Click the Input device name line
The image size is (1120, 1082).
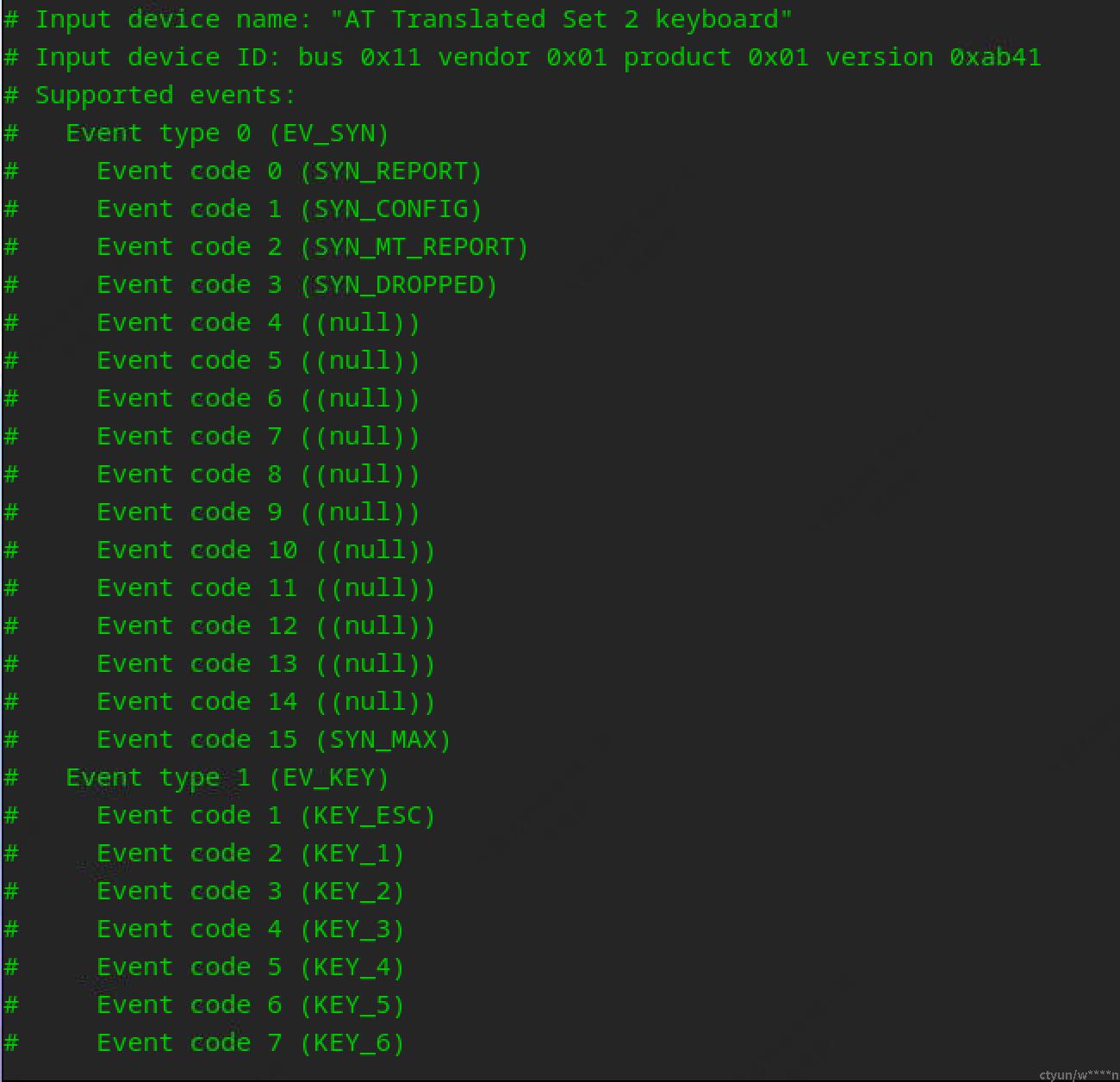click(398, 19)
